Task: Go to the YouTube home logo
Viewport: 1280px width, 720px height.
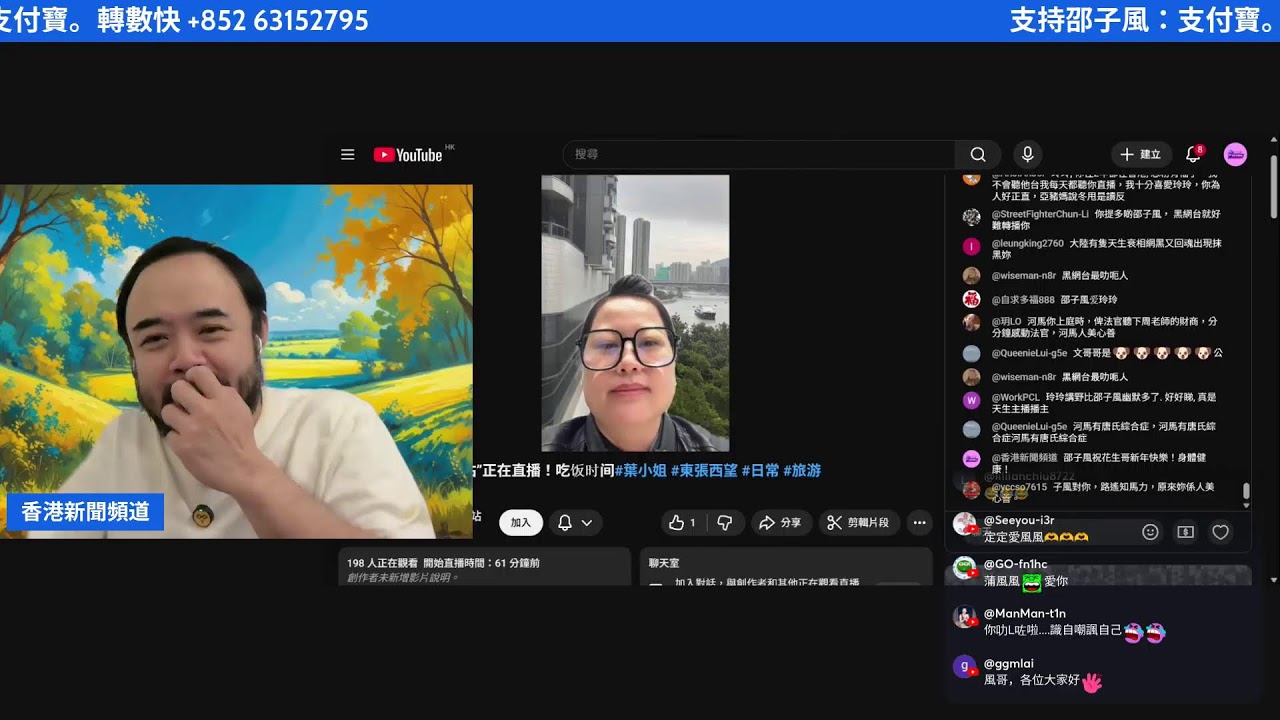Action: click(408, 155)
